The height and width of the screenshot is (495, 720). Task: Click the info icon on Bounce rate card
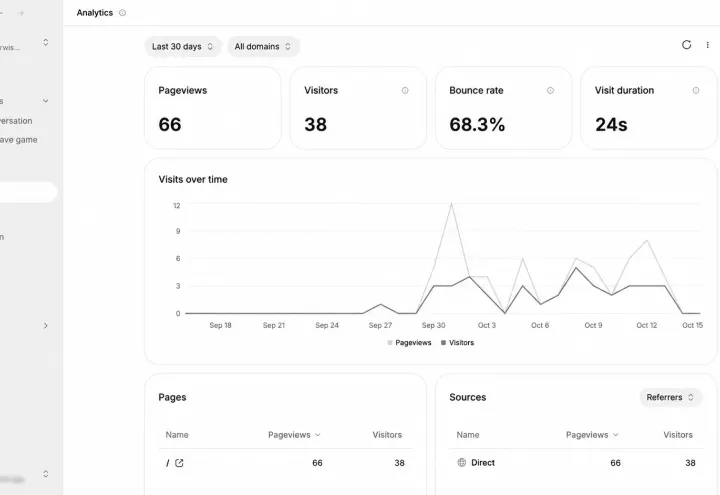550,90
